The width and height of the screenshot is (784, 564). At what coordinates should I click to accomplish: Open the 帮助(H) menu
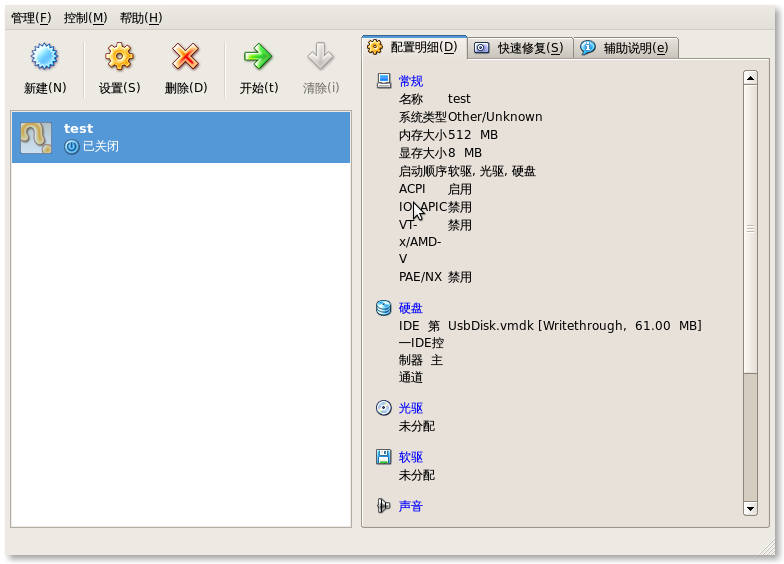141,18
